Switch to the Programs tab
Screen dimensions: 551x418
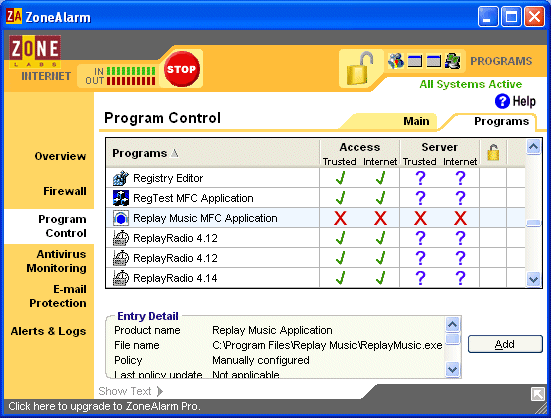pos(501,121)
